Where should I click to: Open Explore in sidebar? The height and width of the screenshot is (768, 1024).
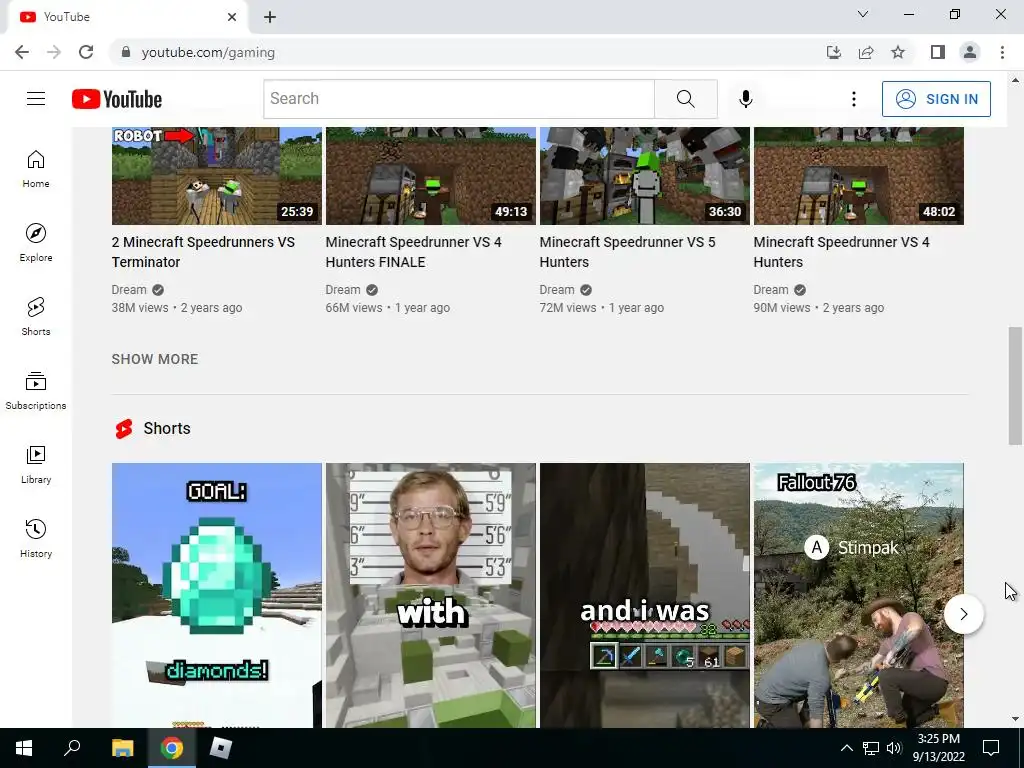(36, 243)
